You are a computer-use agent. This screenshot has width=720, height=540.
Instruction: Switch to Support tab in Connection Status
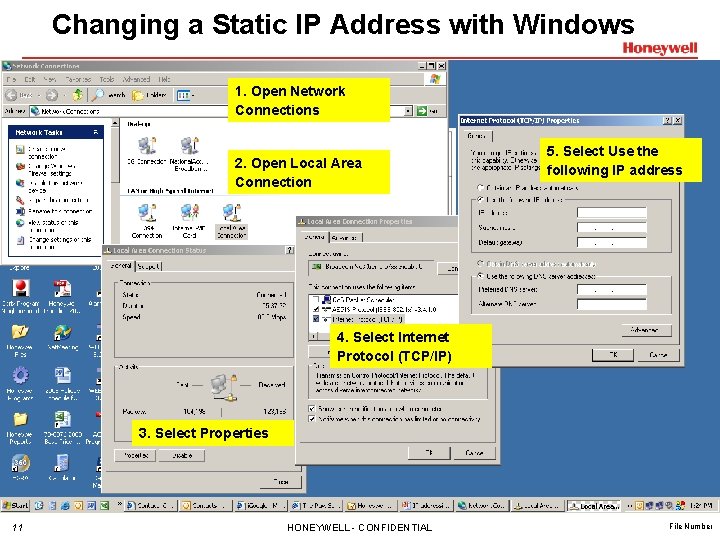[148, 266]
